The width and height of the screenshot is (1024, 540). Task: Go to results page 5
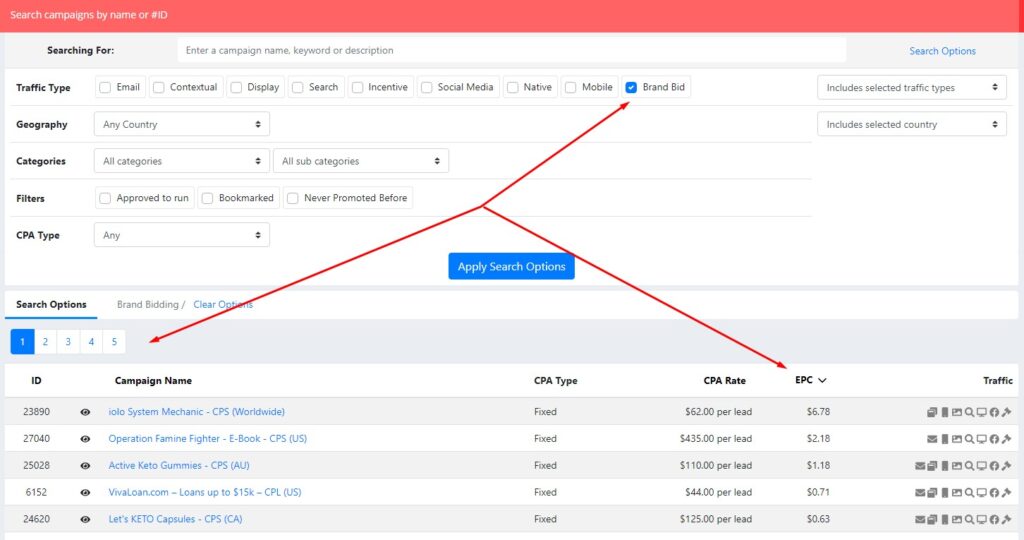pos(114,341)
